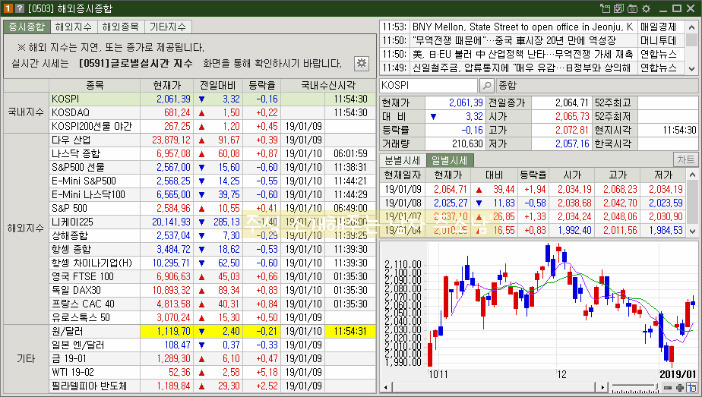Click the help question mark icon
Screen dimensions: 702x397
[19, 9]
